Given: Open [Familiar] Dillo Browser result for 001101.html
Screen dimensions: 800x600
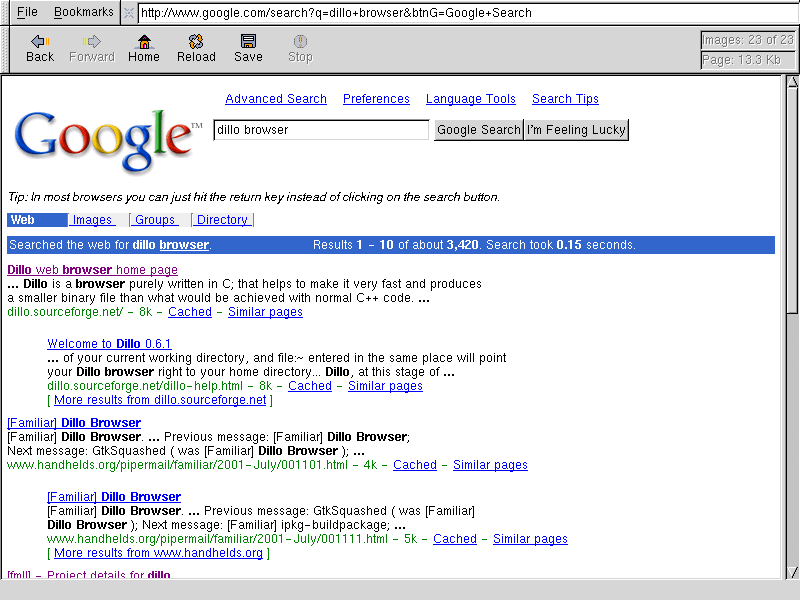Looking at the screenshot, I should tap(74, 422).
